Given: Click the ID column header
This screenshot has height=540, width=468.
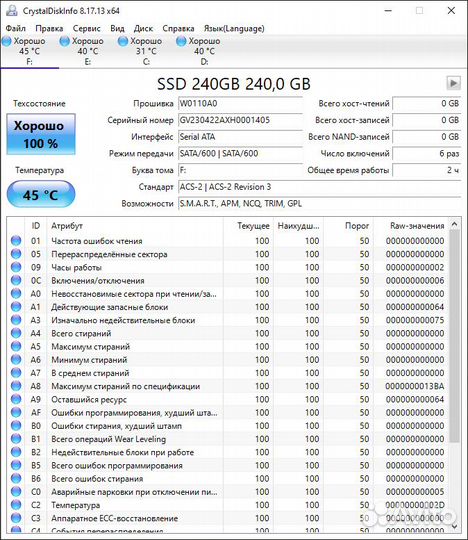Looking at the screenshot, I should click(35, 226).
